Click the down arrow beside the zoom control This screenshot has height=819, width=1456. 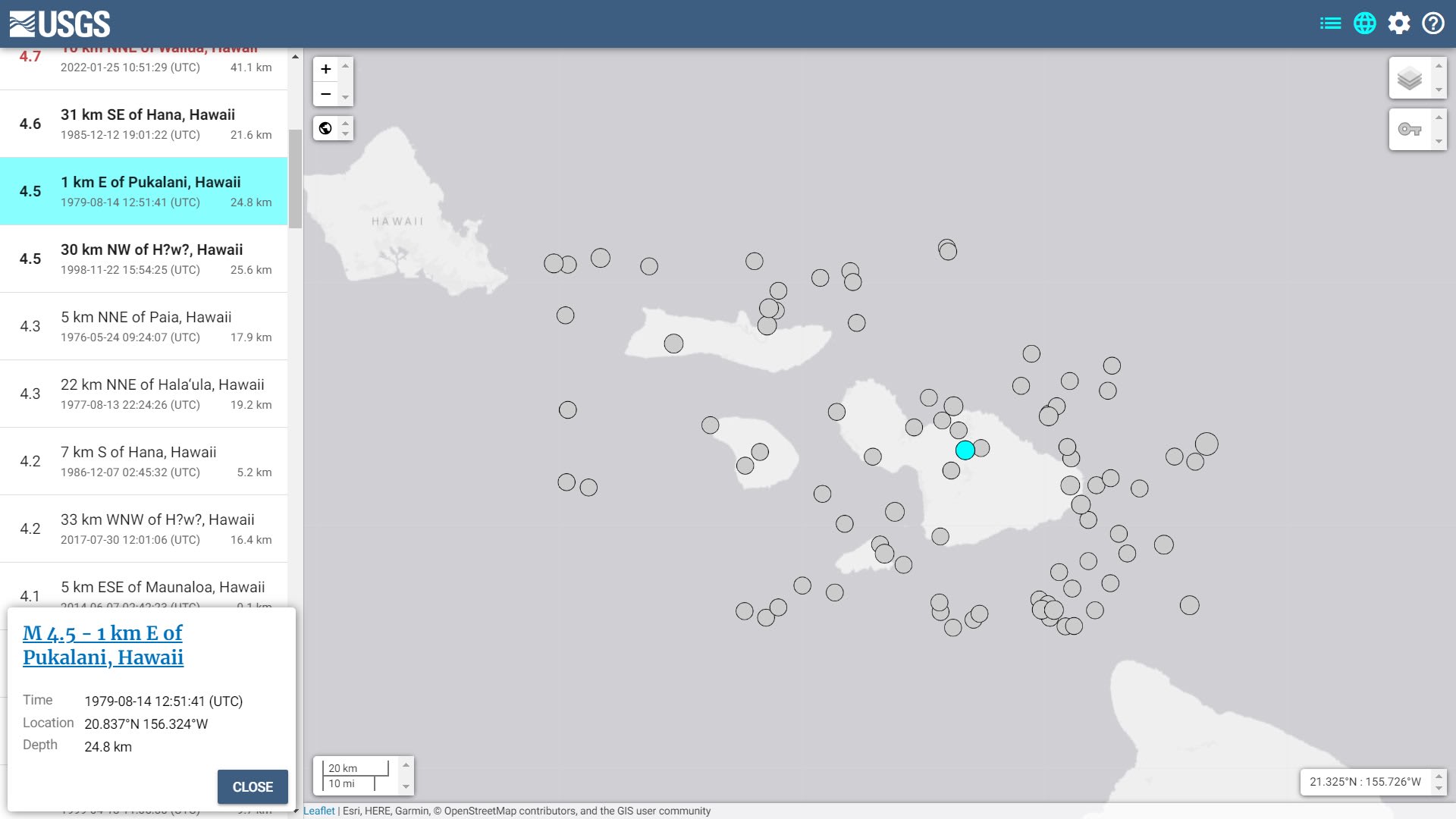(346, 97)
